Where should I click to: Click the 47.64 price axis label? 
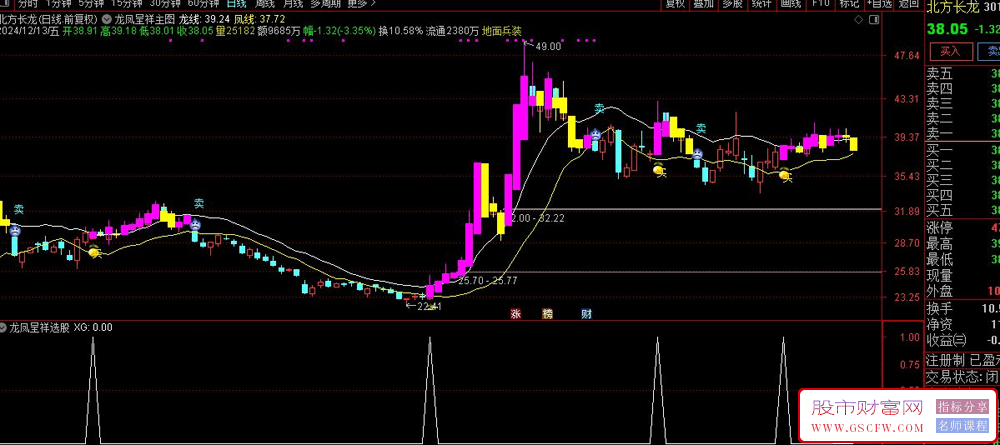click(906, 56)
